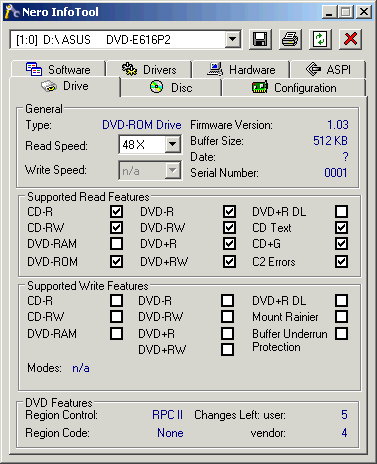Screen dimensions: 377x464
Task: Click the ASUS DVD-E616P2 drive combo box
Action: [125, 40]
